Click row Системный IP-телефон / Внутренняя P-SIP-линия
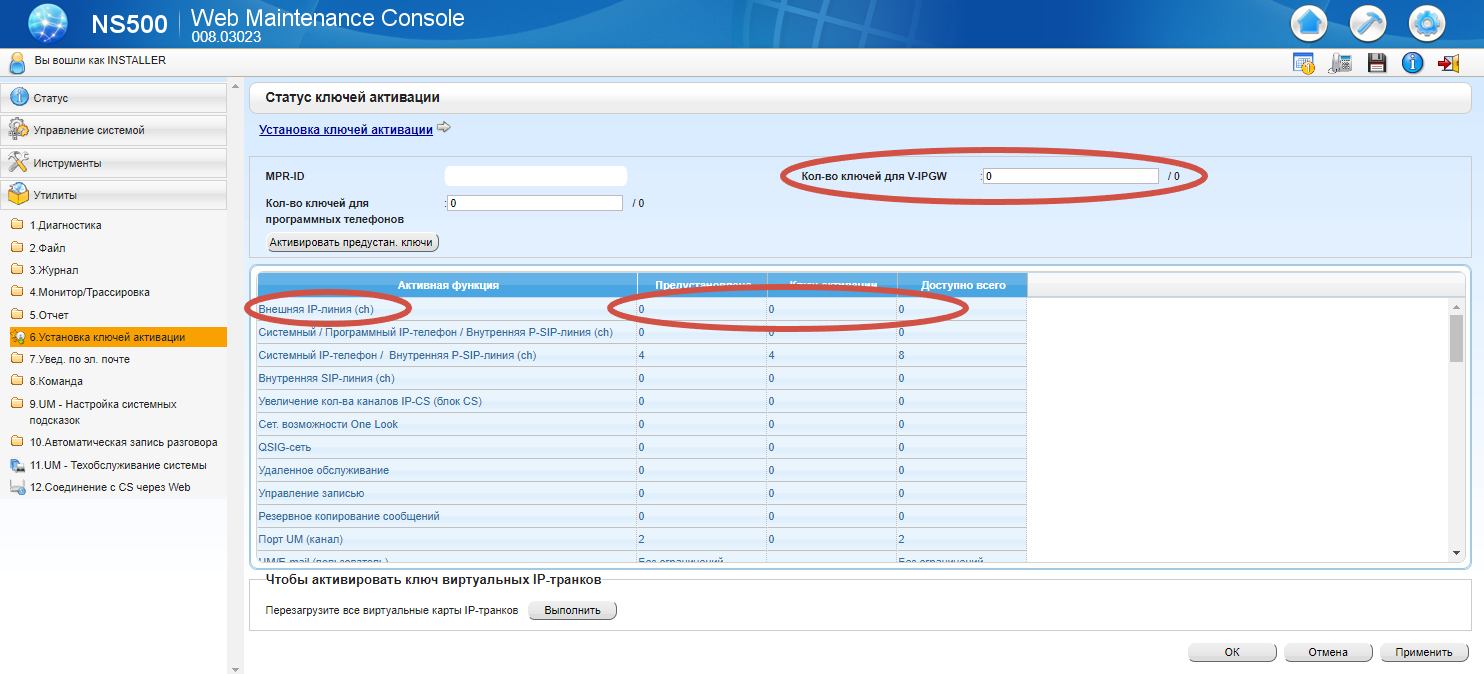 tap(642, 355)
